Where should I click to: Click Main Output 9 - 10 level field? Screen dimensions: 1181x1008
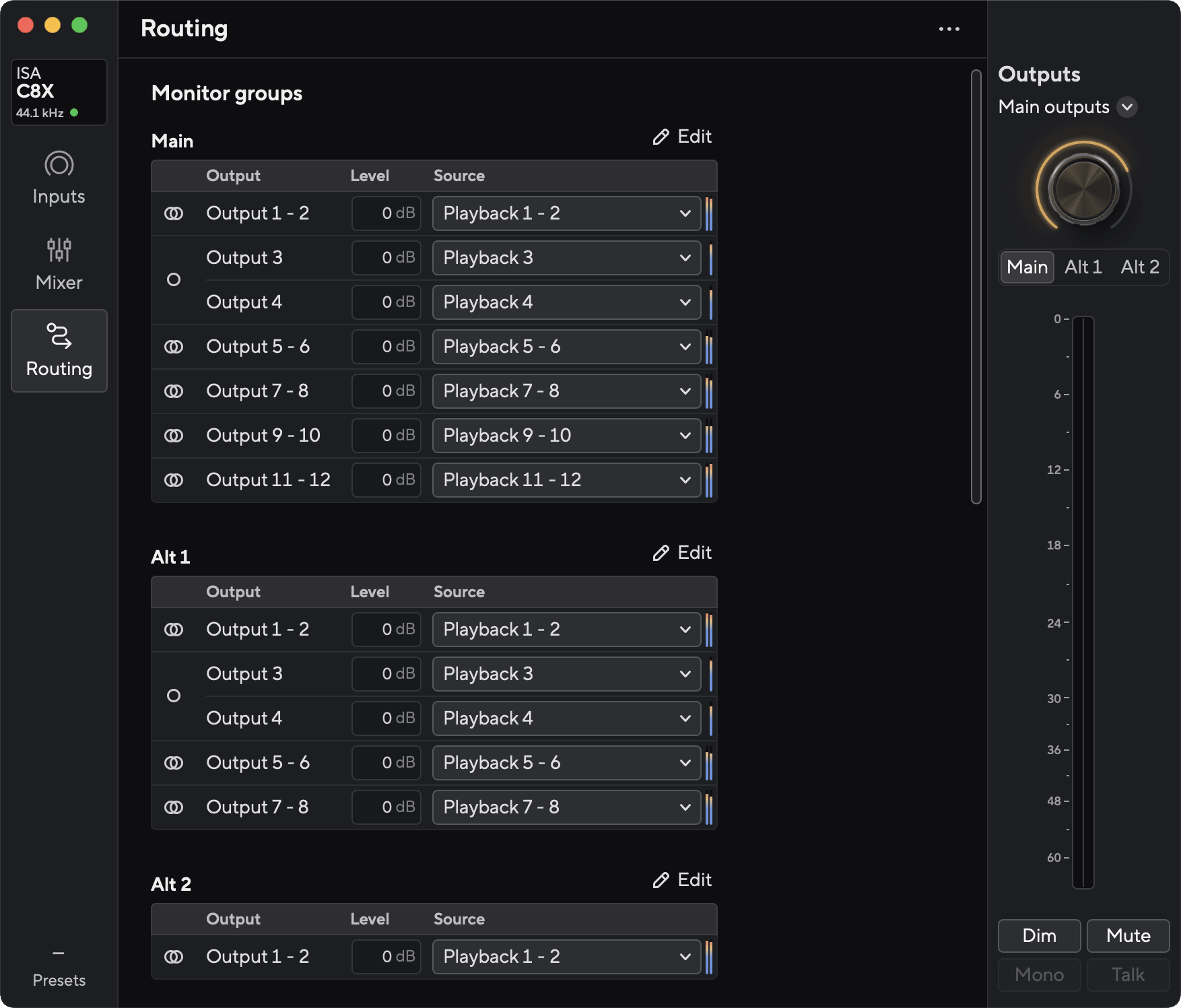tap(386, 436)
